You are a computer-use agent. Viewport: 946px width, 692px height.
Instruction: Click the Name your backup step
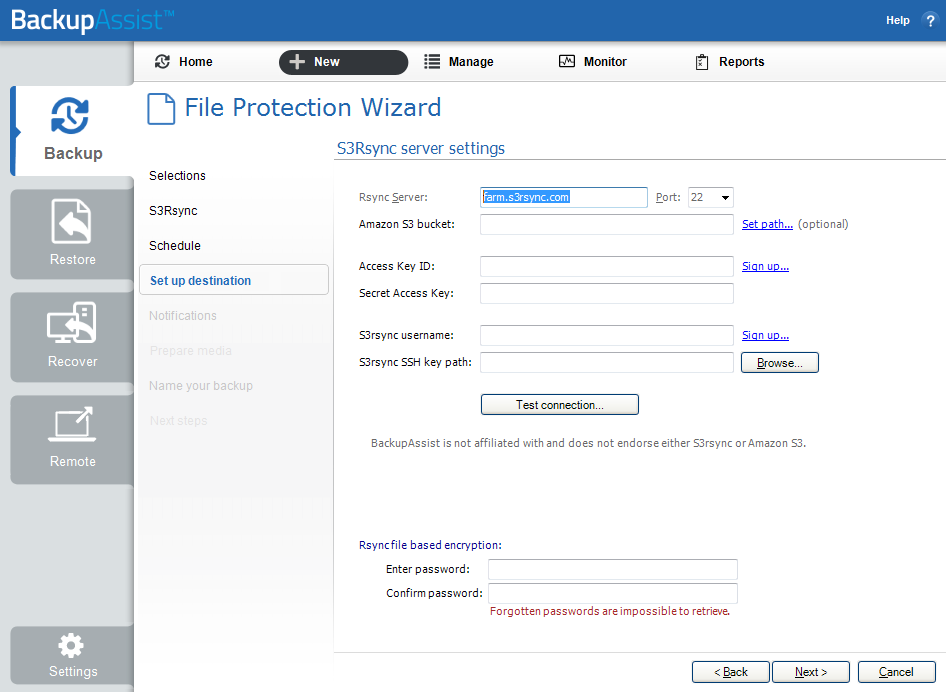[x=201, y=386]
